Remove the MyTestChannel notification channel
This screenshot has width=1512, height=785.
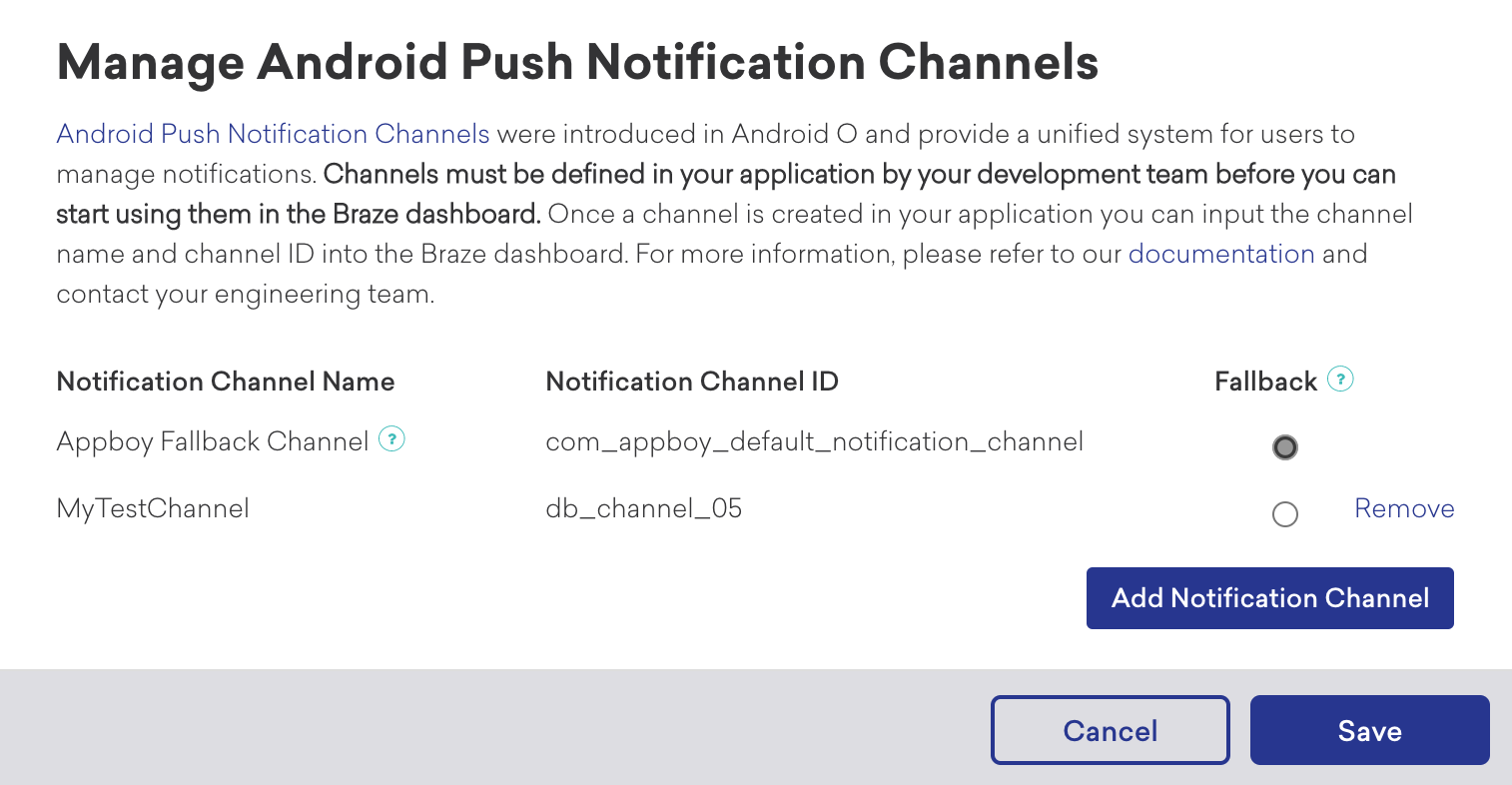click(x=1404, y=508)
